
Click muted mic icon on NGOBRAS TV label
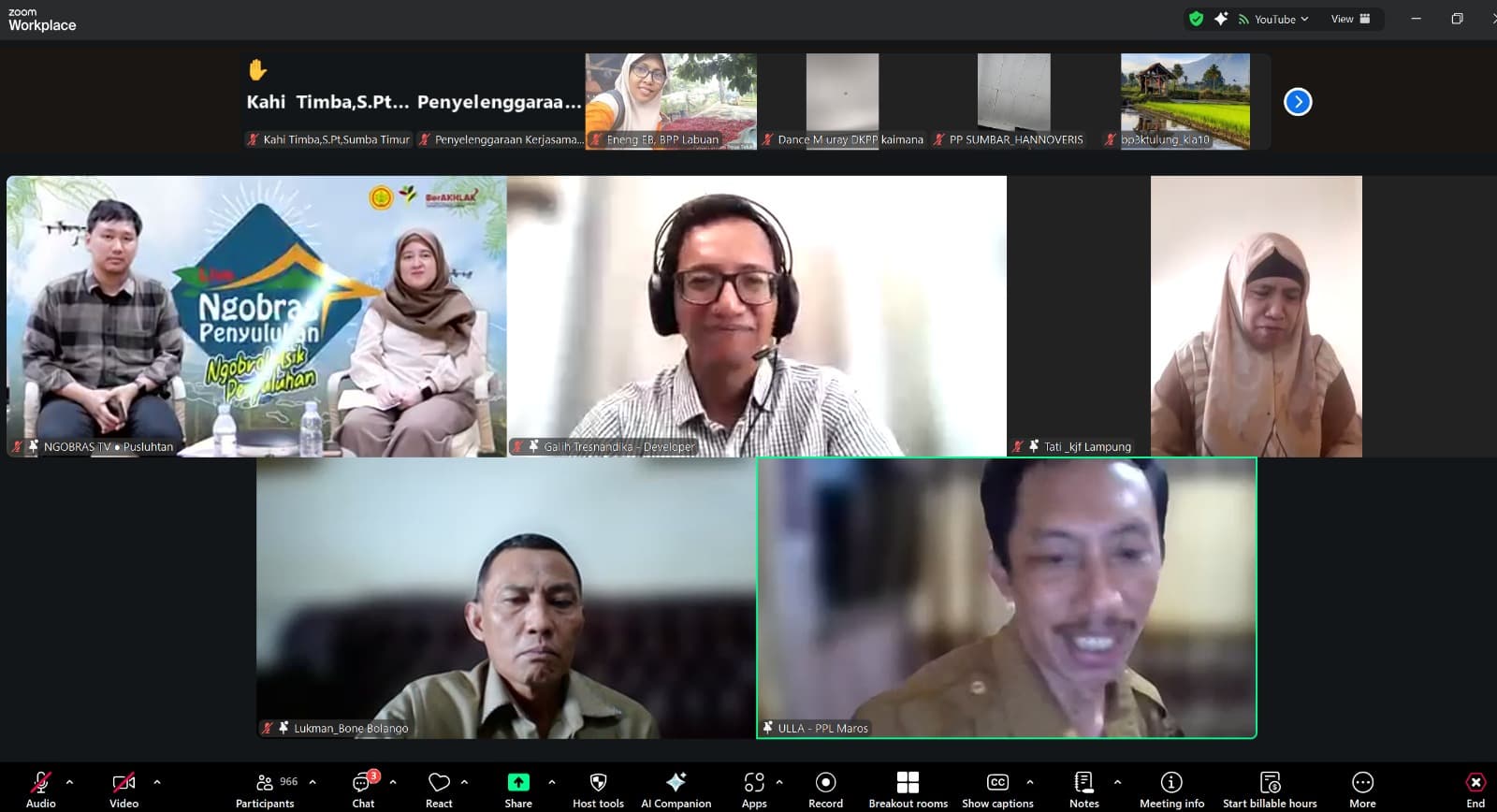coord(17,446)
